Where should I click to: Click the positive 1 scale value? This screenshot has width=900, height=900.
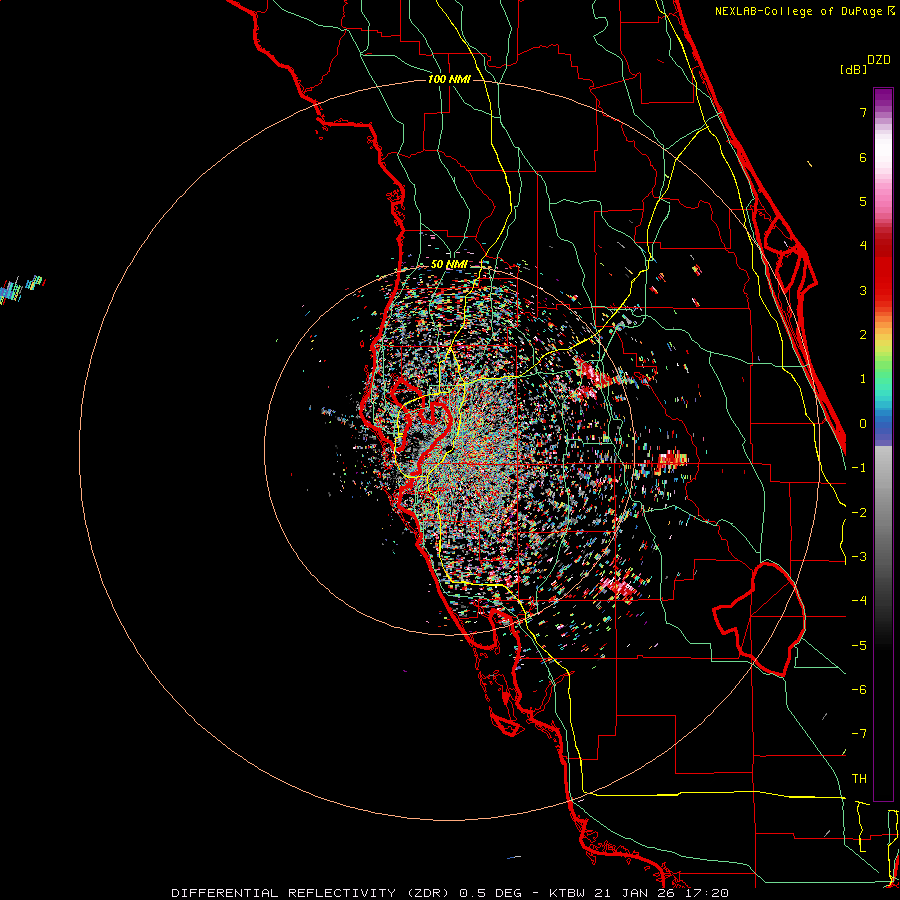[x=863, y=379]
